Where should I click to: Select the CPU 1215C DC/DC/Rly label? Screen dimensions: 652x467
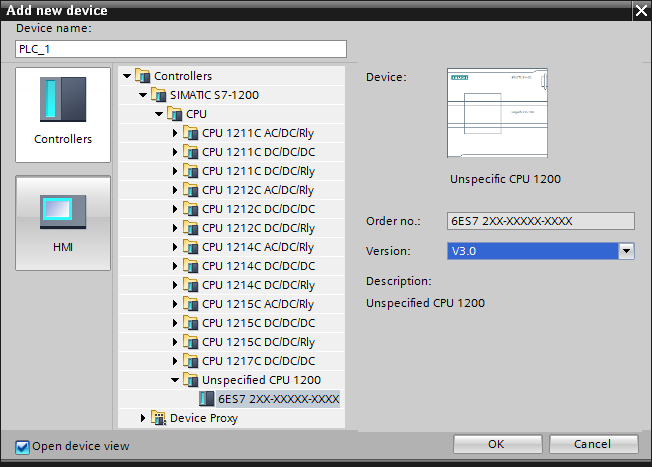click(258, 342)
